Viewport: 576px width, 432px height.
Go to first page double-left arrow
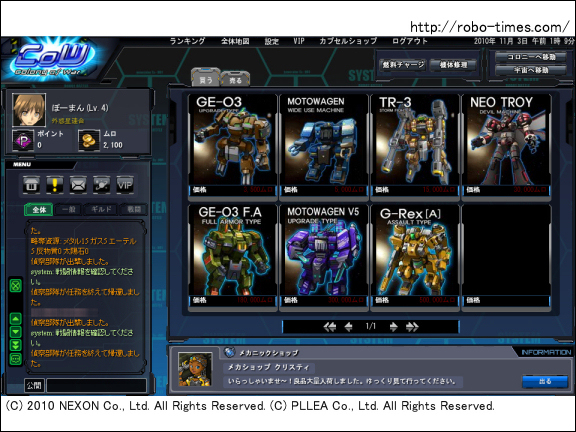330,327
